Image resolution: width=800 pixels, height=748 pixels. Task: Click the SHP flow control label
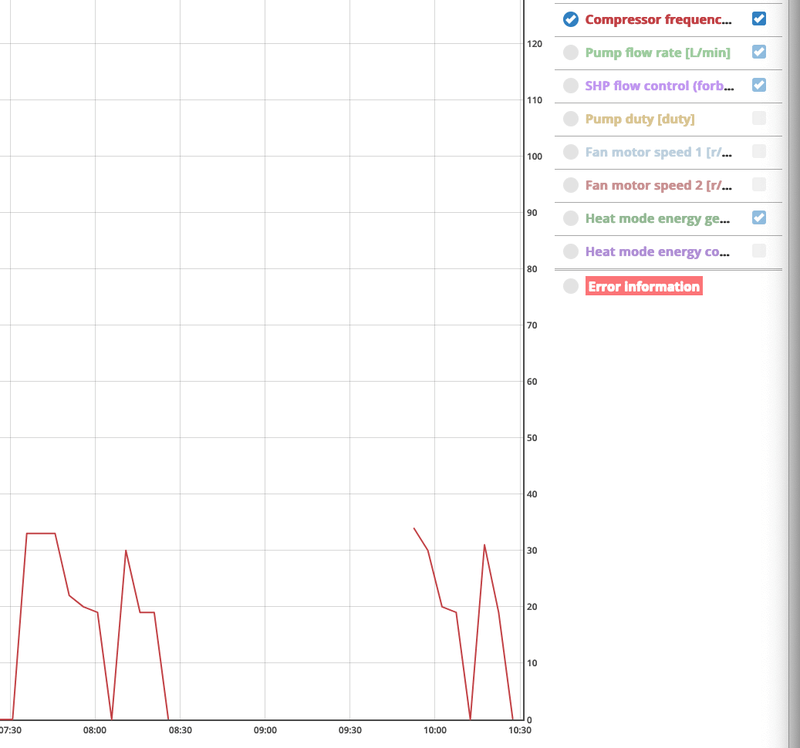659,86
